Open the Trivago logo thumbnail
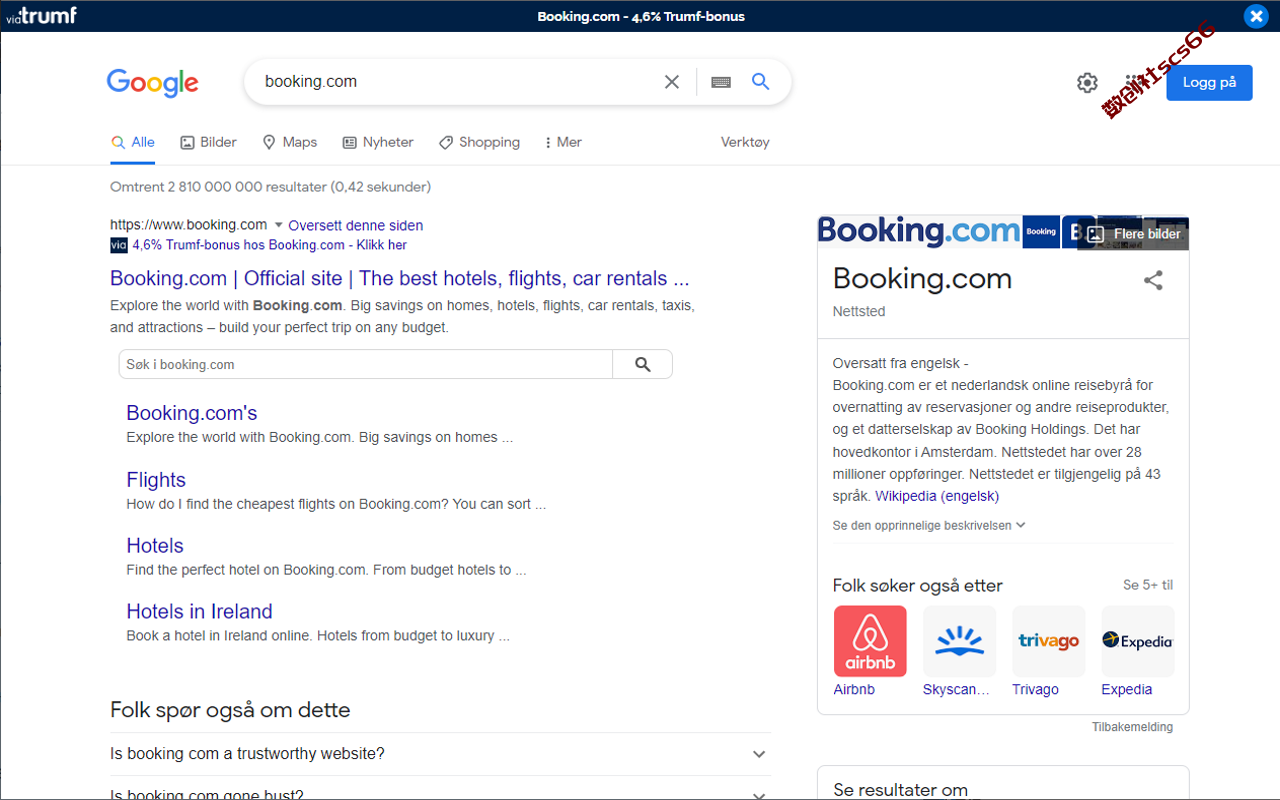The image size is (1280, 800). 1048,641
